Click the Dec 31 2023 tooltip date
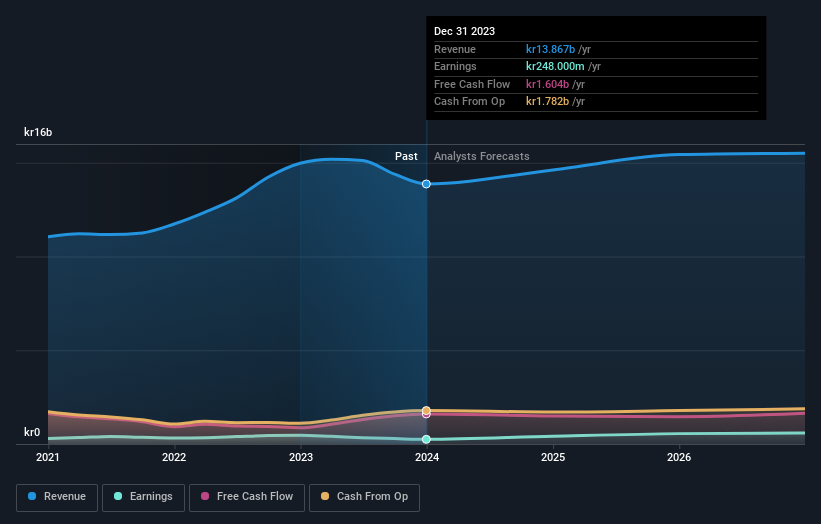Screen dimensions: 821x524 pos(464,31)
